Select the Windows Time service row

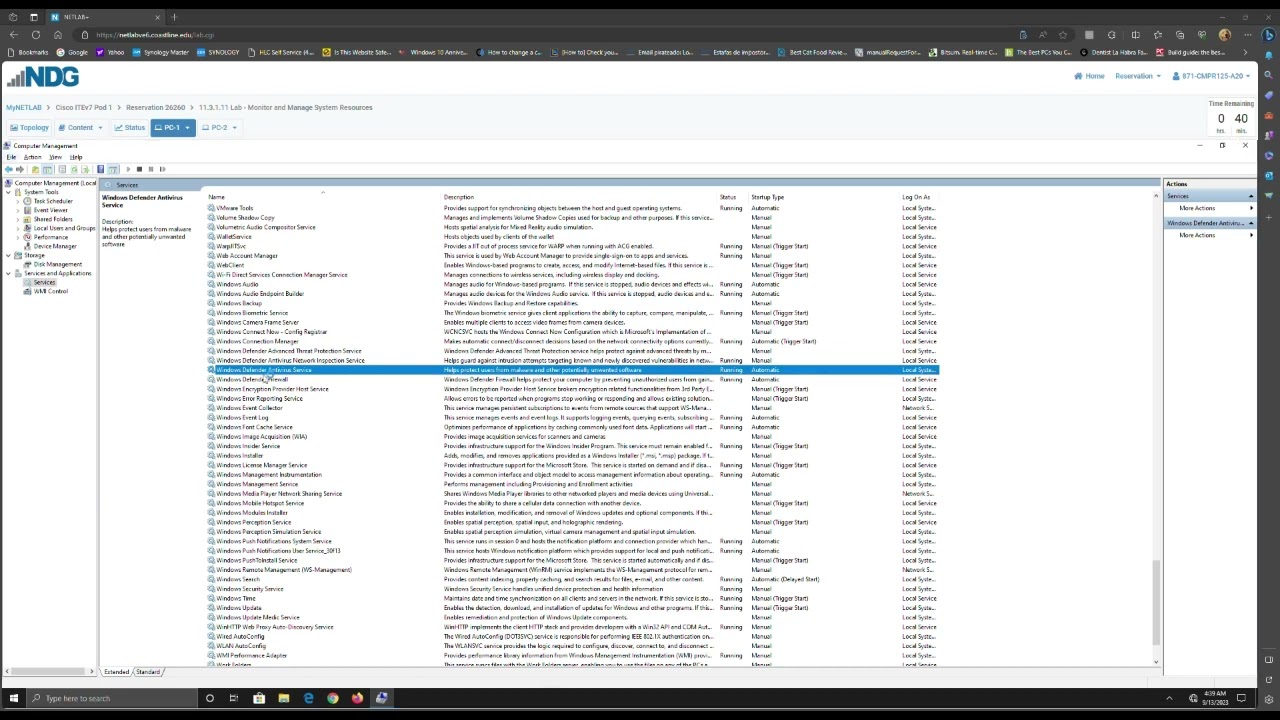573,598
